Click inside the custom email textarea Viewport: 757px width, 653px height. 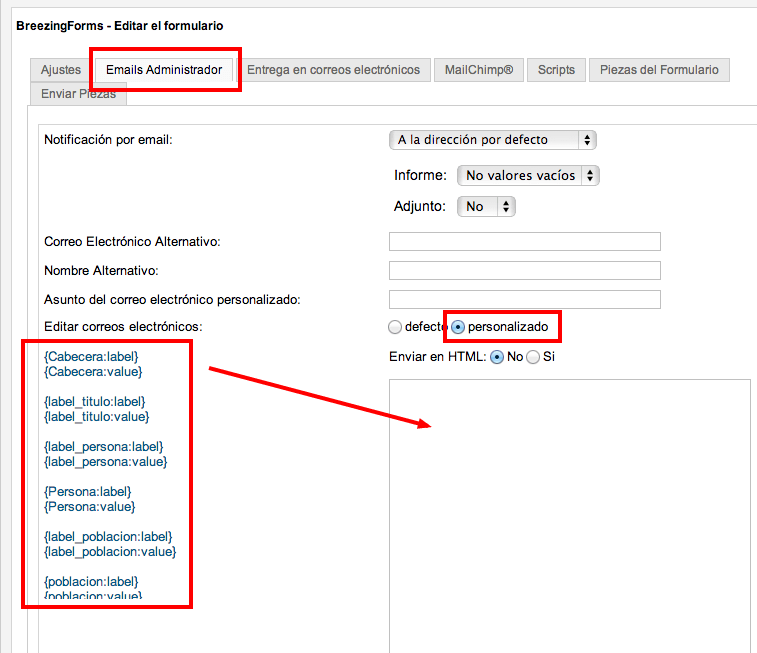click(570, 516)
